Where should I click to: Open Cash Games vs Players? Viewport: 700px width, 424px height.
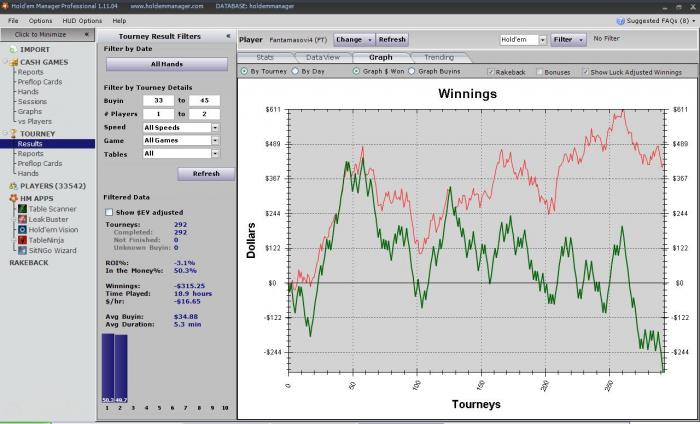[x=35, y=121]
